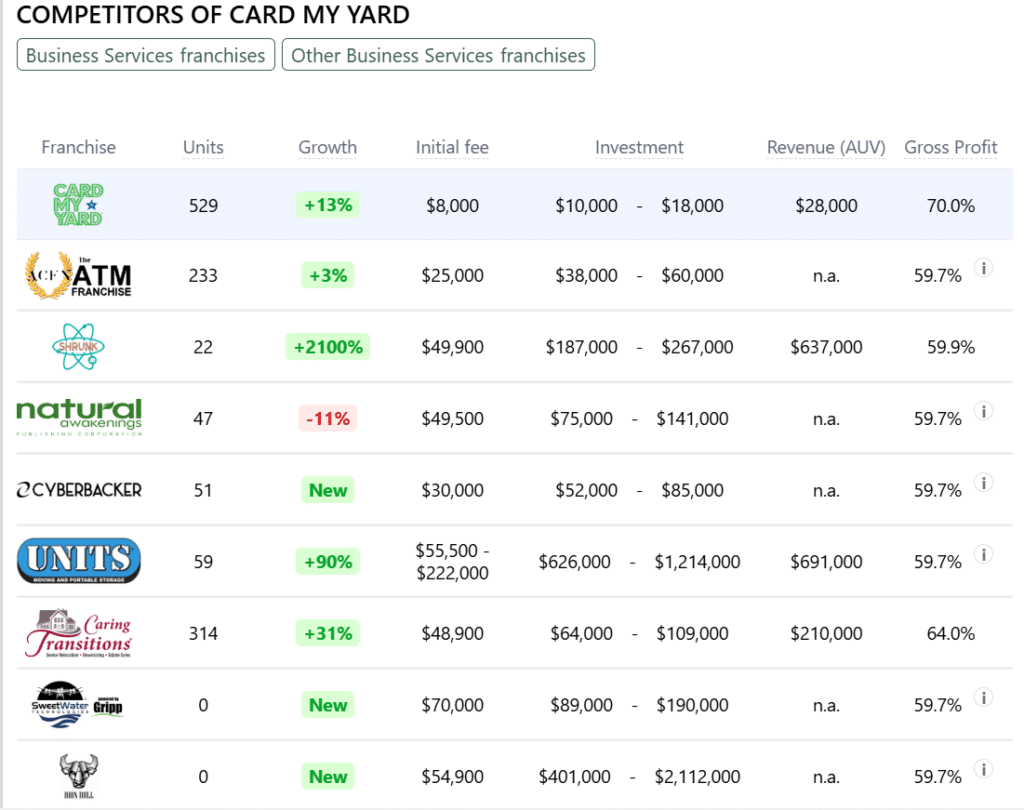1024x810 pixels.
Task: Select the 529 units value
Action: [x=203, y=206]
